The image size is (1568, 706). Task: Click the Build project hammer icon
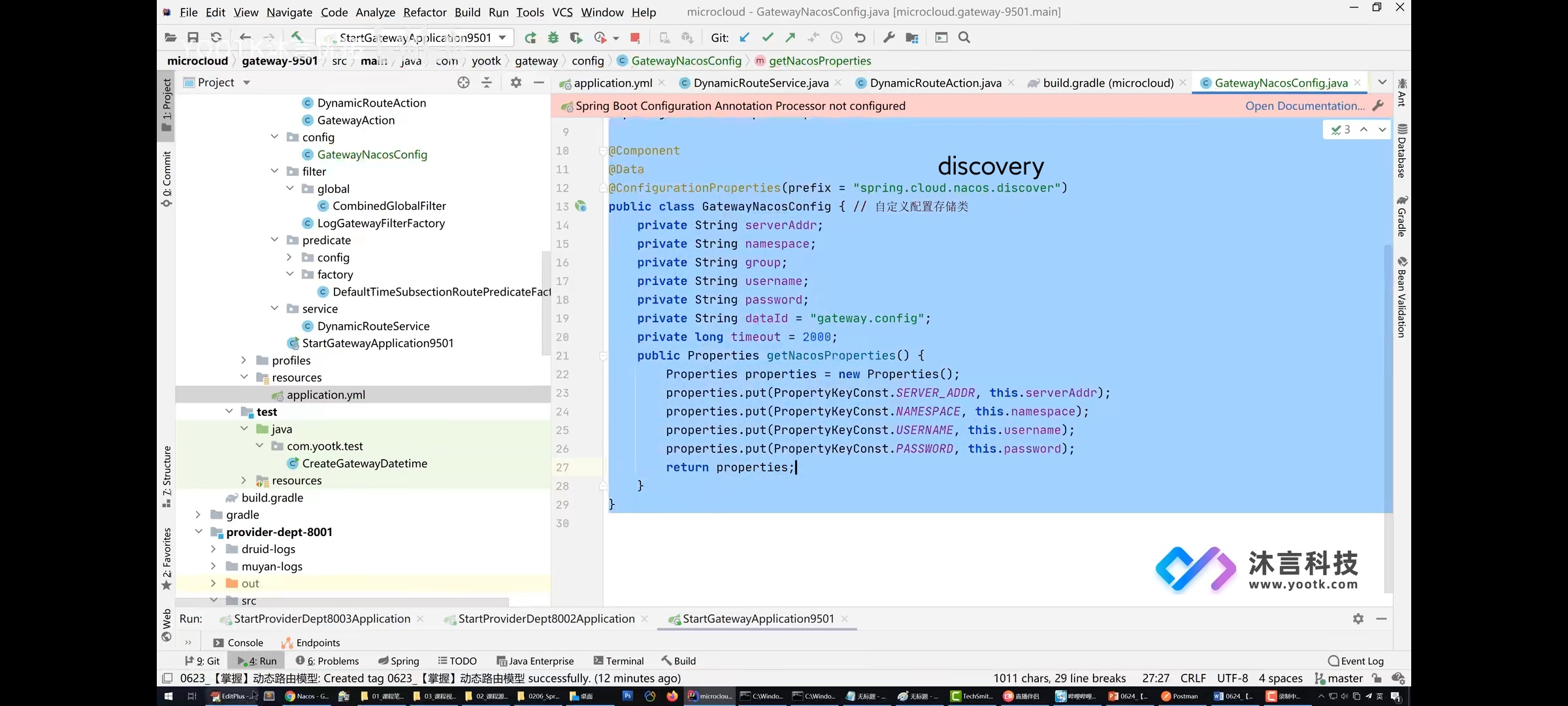tap(297, 37)
